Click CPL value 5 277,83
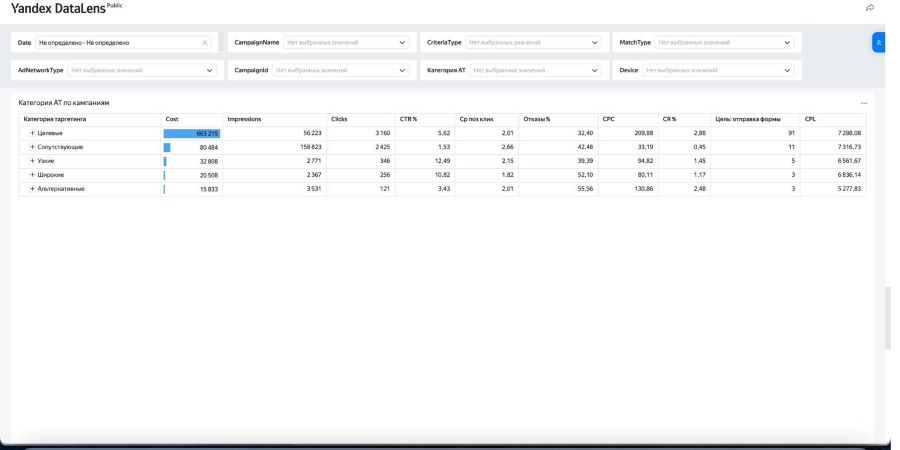The image size is (900, 450). pyautogui.click(x=849, y=188)
